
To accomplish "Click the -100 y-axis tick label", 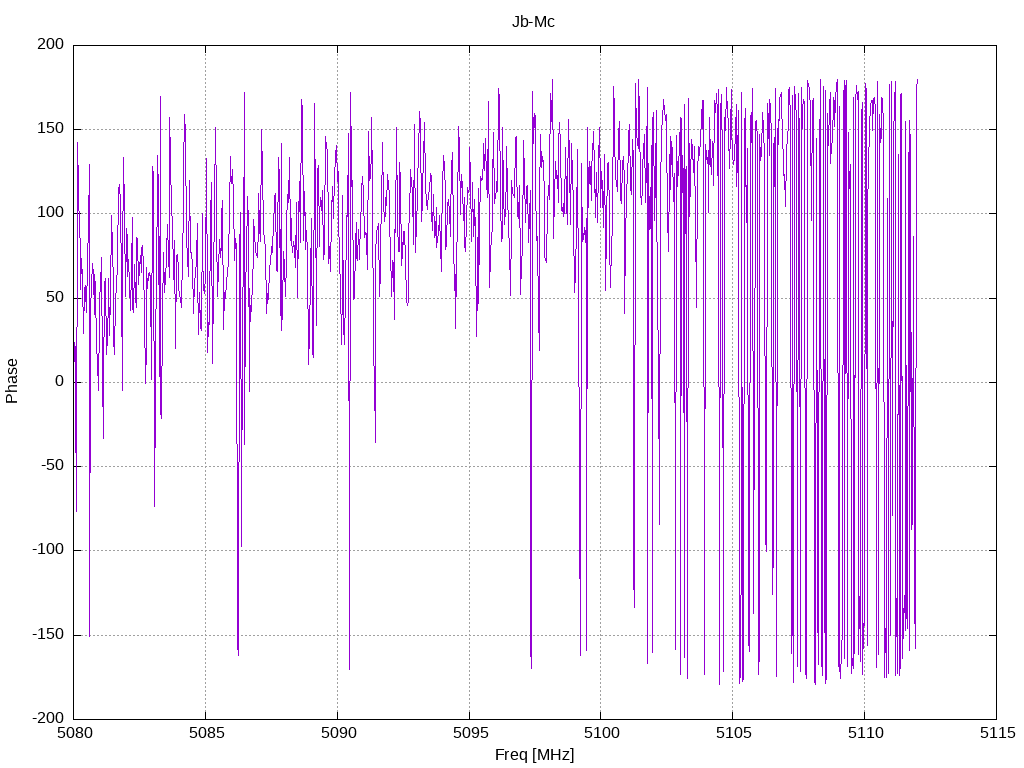I will (x=48, y=550).
